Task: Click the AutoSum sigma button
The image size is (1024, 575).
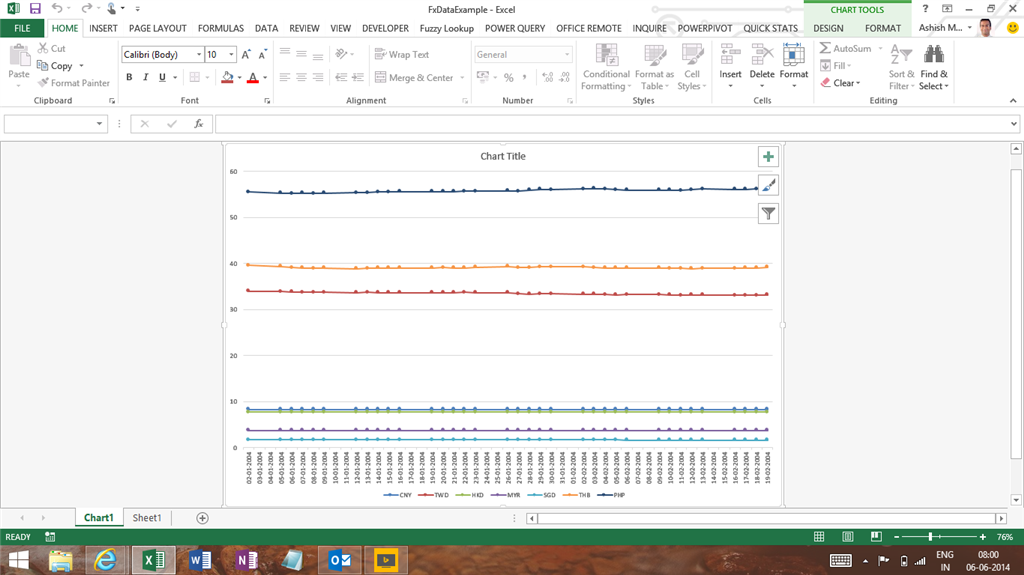Action: (846, 48)
